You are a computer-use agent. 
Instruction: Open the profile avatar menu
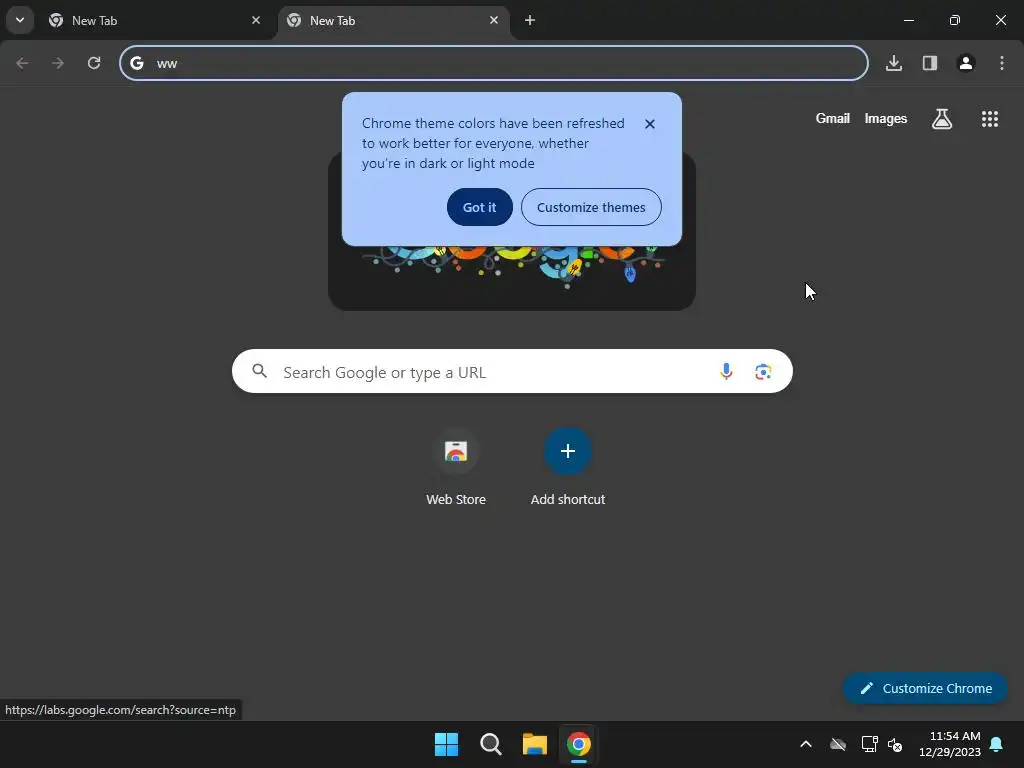966,63
